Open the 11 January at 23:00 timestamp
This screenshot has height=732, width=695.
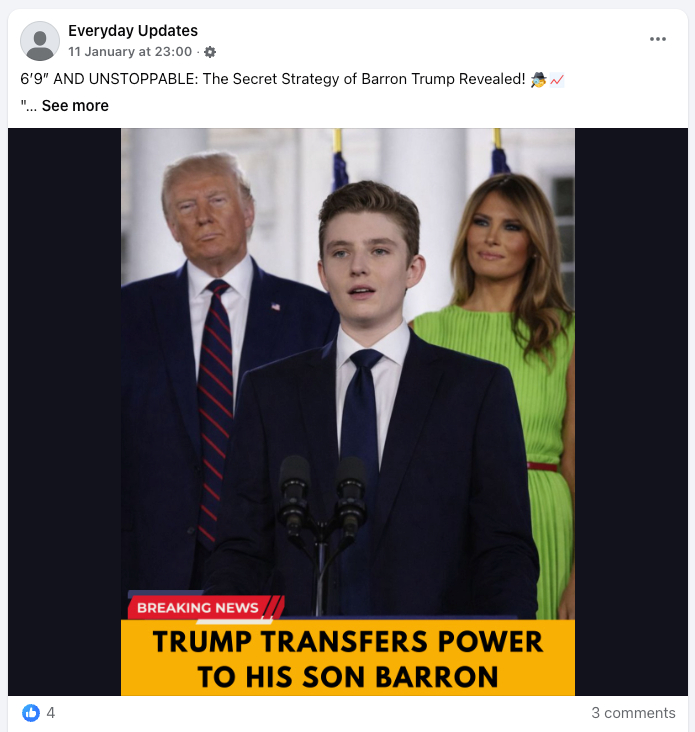click(130, 52)
